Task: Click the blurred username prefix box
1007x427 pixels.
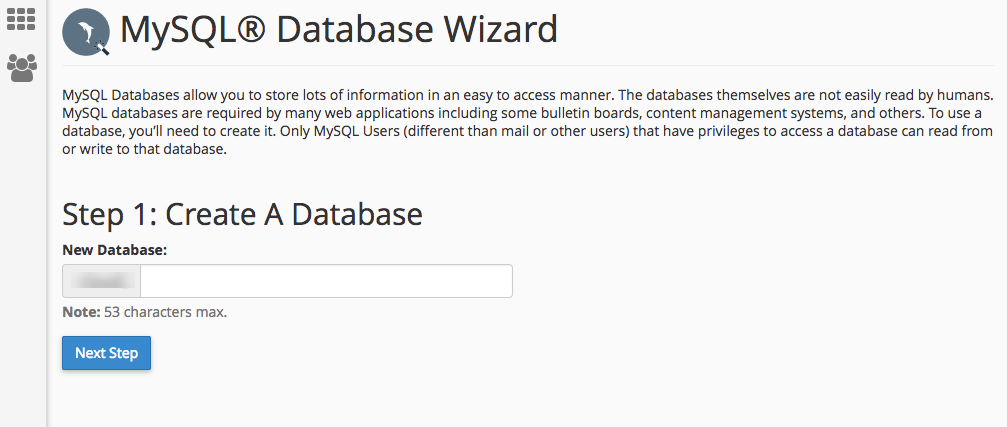Action: (x=101, y=281)
